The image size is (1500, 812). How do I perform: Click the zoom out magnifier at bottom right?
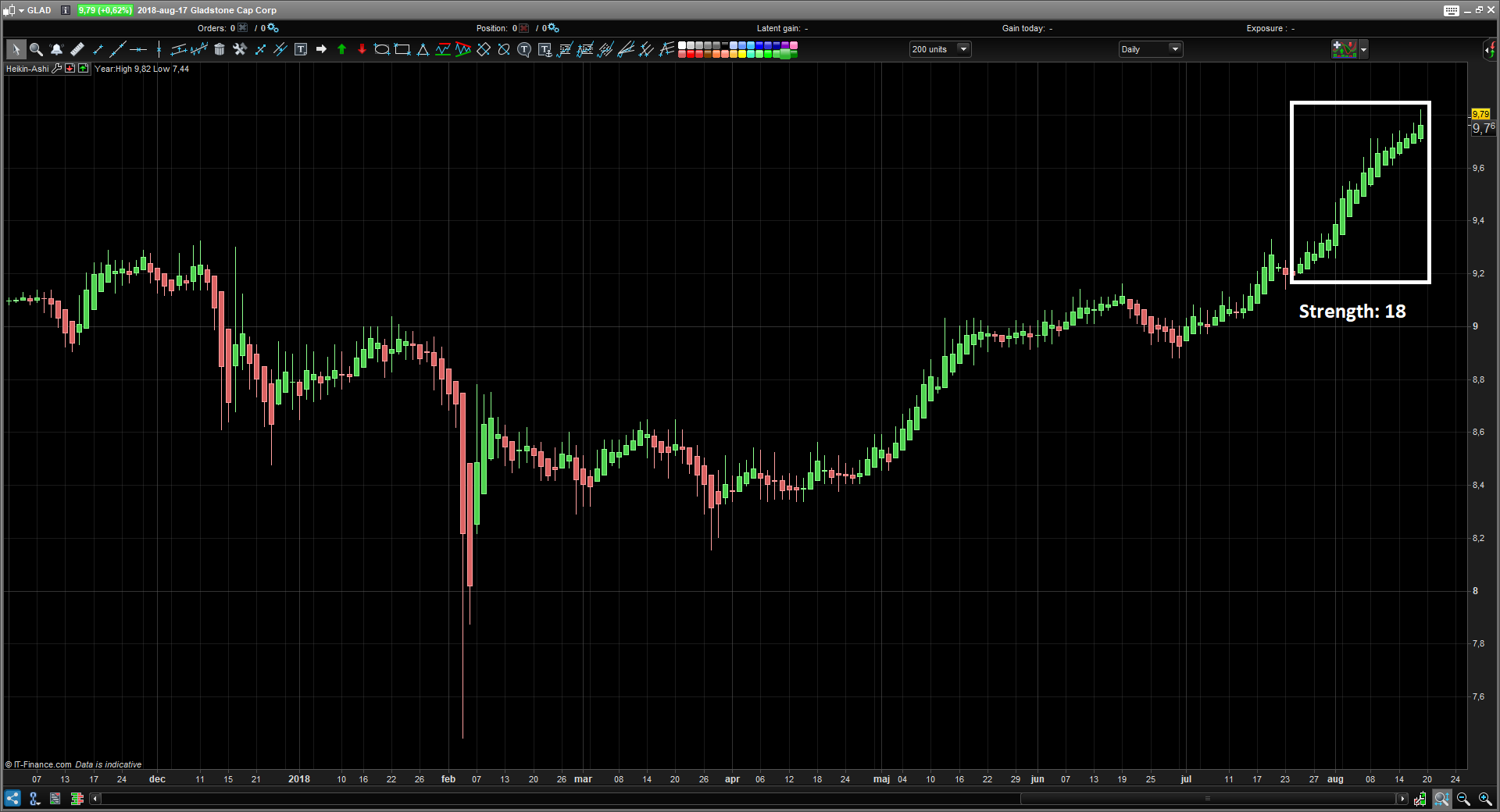coord(1463,799)
